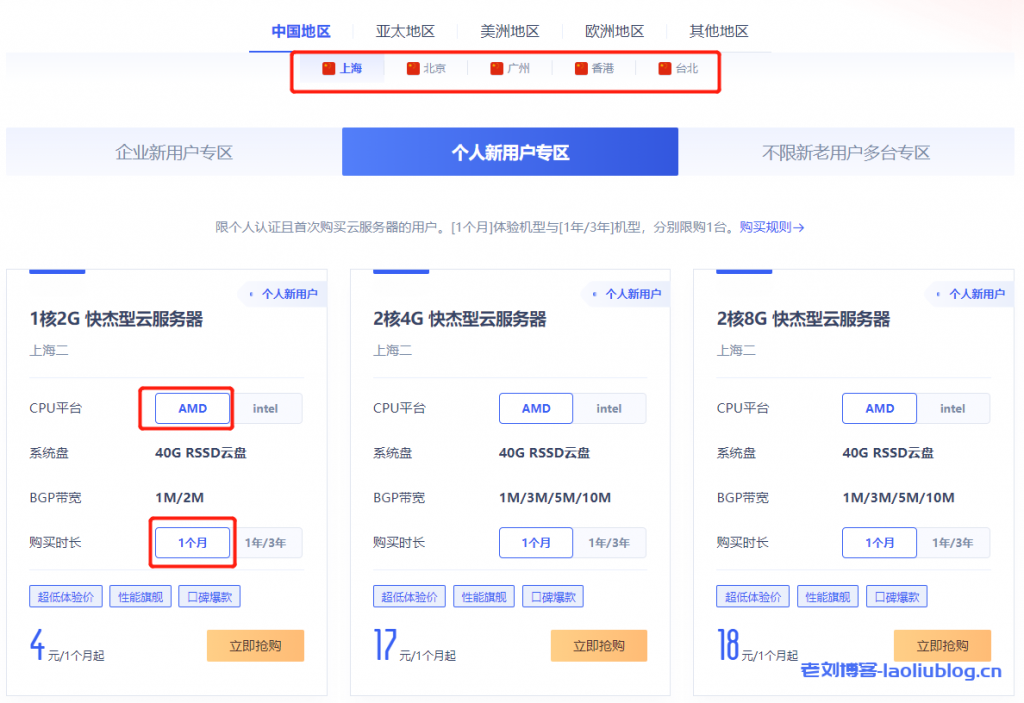Select AMD CPU platform on 2核4G card
The width and height of the screenshot is (1024, 703).
click(x=536, y=408)
